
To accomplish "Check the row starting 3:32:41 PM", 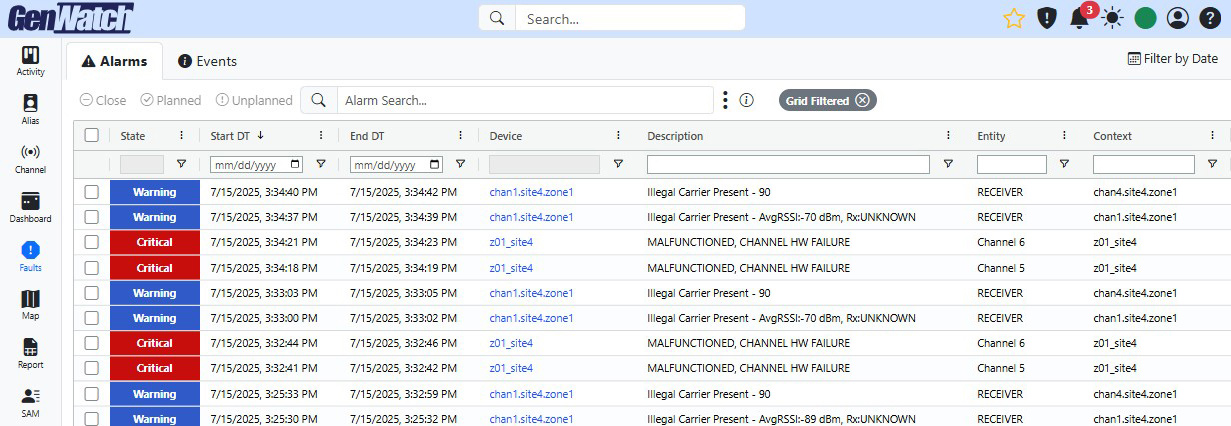I will click(x=92, y=368).
